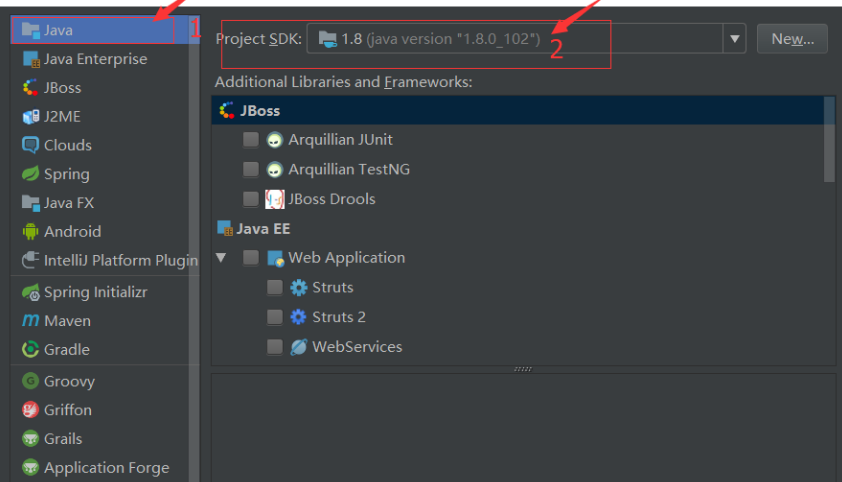This screenshot has height=482, width=842.
Task: Click the JBoss Drools icon
Action: [274, 199]
